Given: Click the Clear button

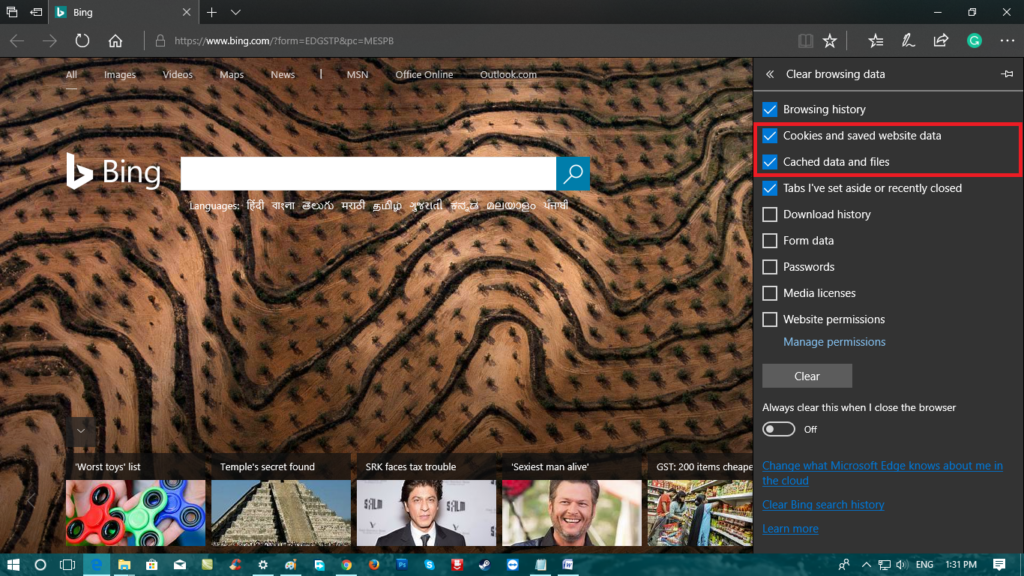Looking at the screenshot, I should 807,376.
